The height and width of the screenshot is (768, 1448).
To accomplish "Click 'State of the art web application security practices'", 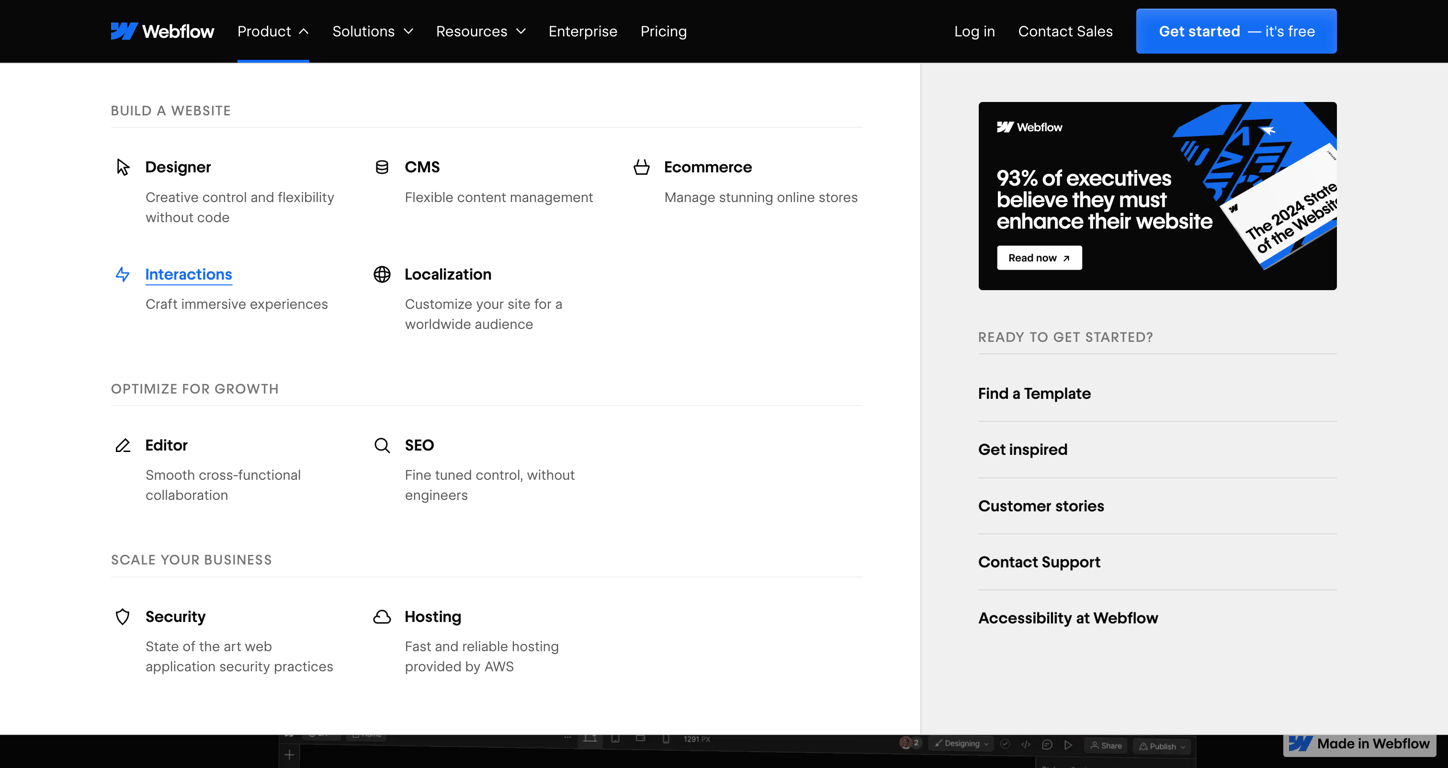I will pyautogui.click(x=239, y=657).
